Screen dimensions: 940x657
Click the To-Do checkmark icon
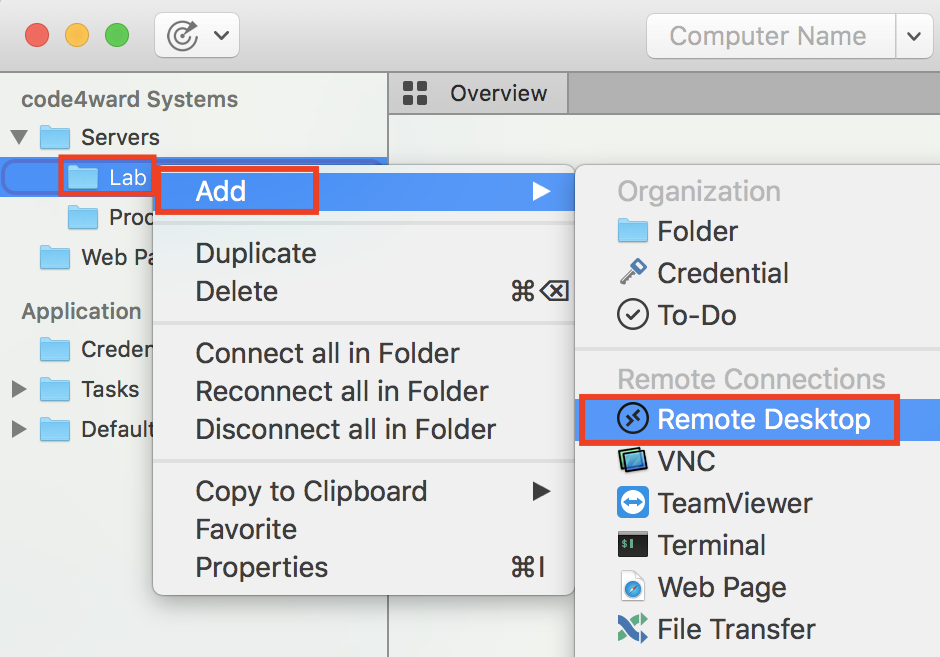pos(633,315)
